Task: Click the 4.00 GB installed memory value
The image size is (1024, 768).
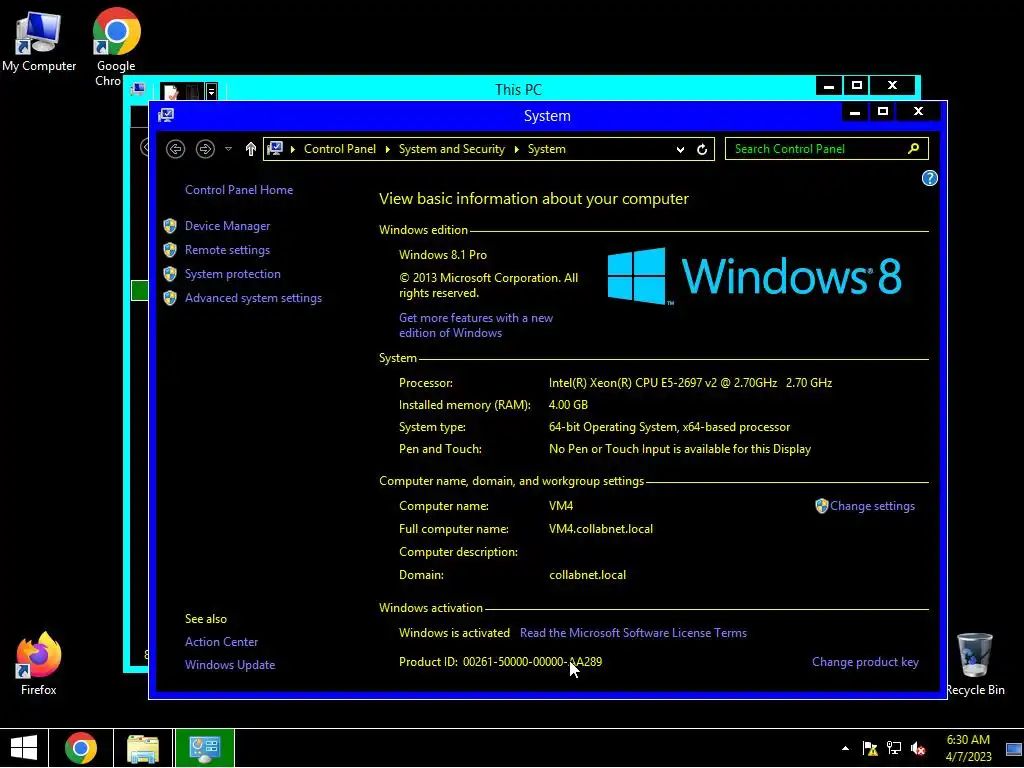Action: pyautogui.click(x=568, y=405)
